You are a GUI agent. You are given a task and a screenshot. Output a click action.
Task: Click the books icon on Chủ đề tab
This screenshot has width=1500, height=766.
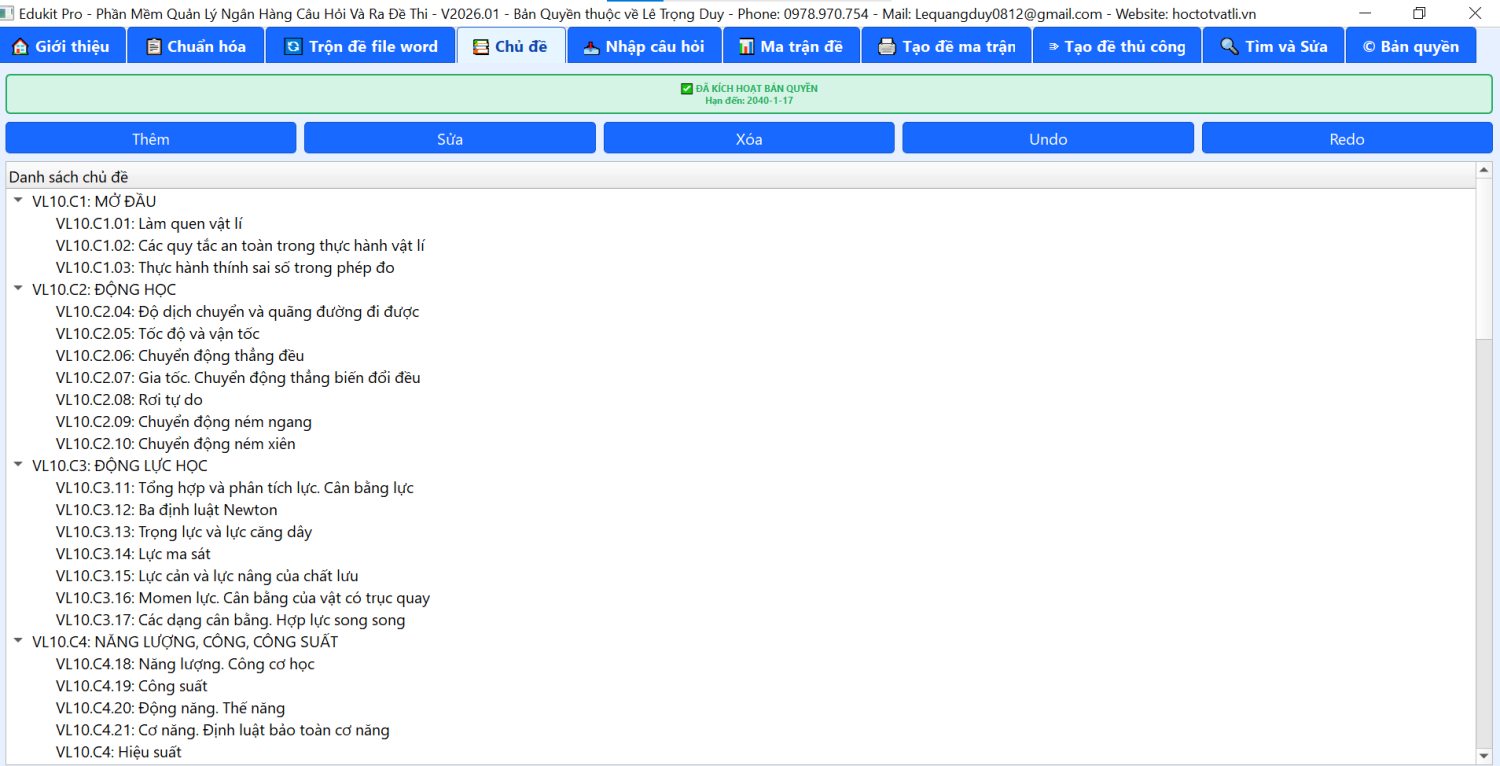481,47
